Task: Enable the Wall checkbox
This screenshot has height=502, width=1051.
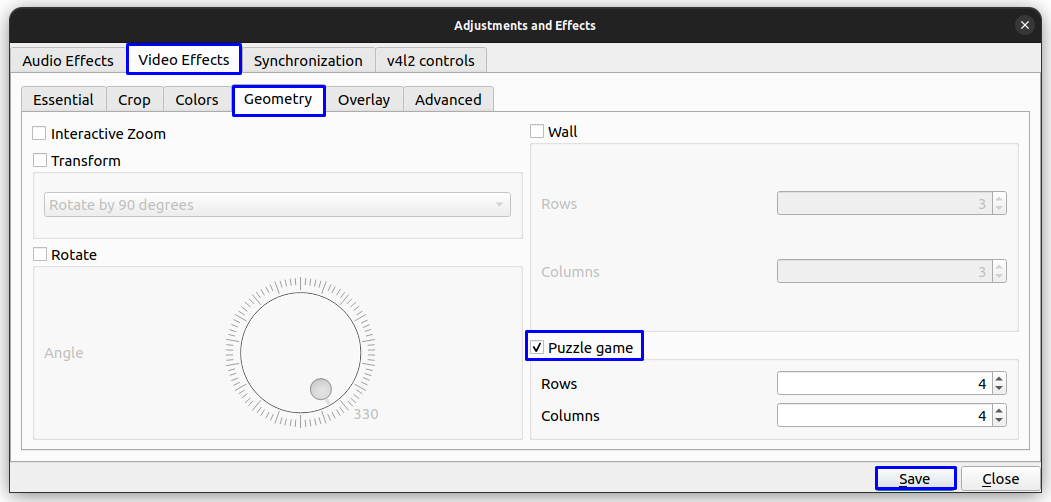Action: tap(537, 132)
